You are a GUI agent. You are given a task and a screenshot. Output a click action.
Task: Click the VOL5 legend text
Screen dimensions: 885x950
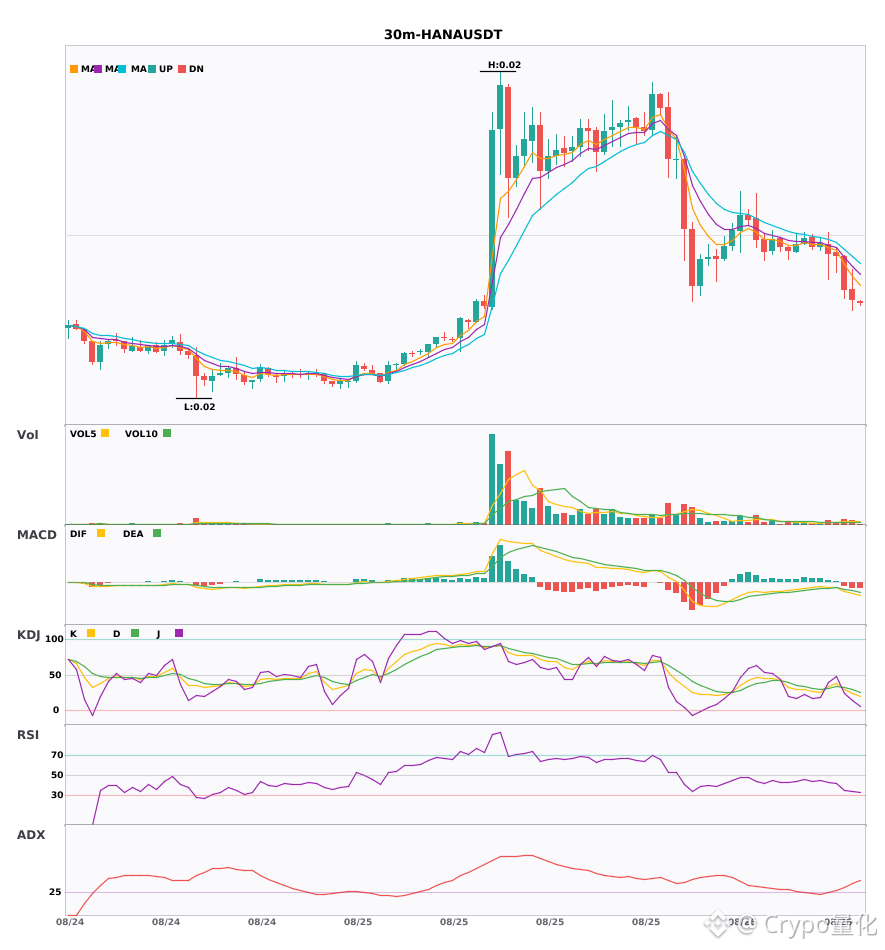83,434
